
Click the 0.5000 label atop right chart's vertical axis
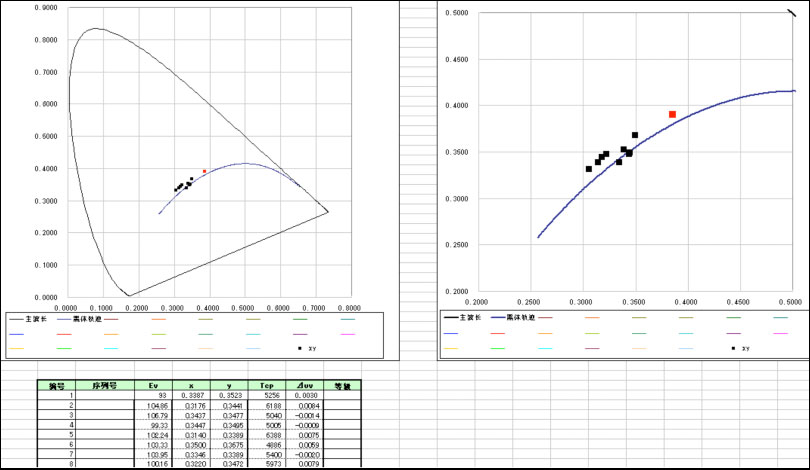(456, 13)
